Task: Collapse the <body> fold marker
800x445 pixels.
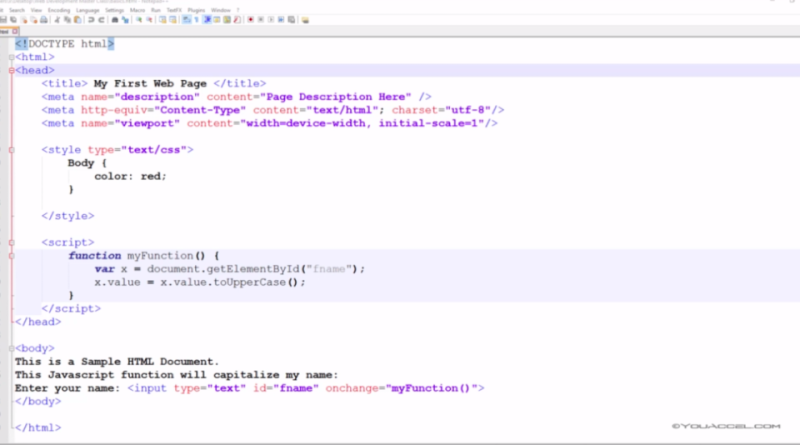Action: coord(11,349)
